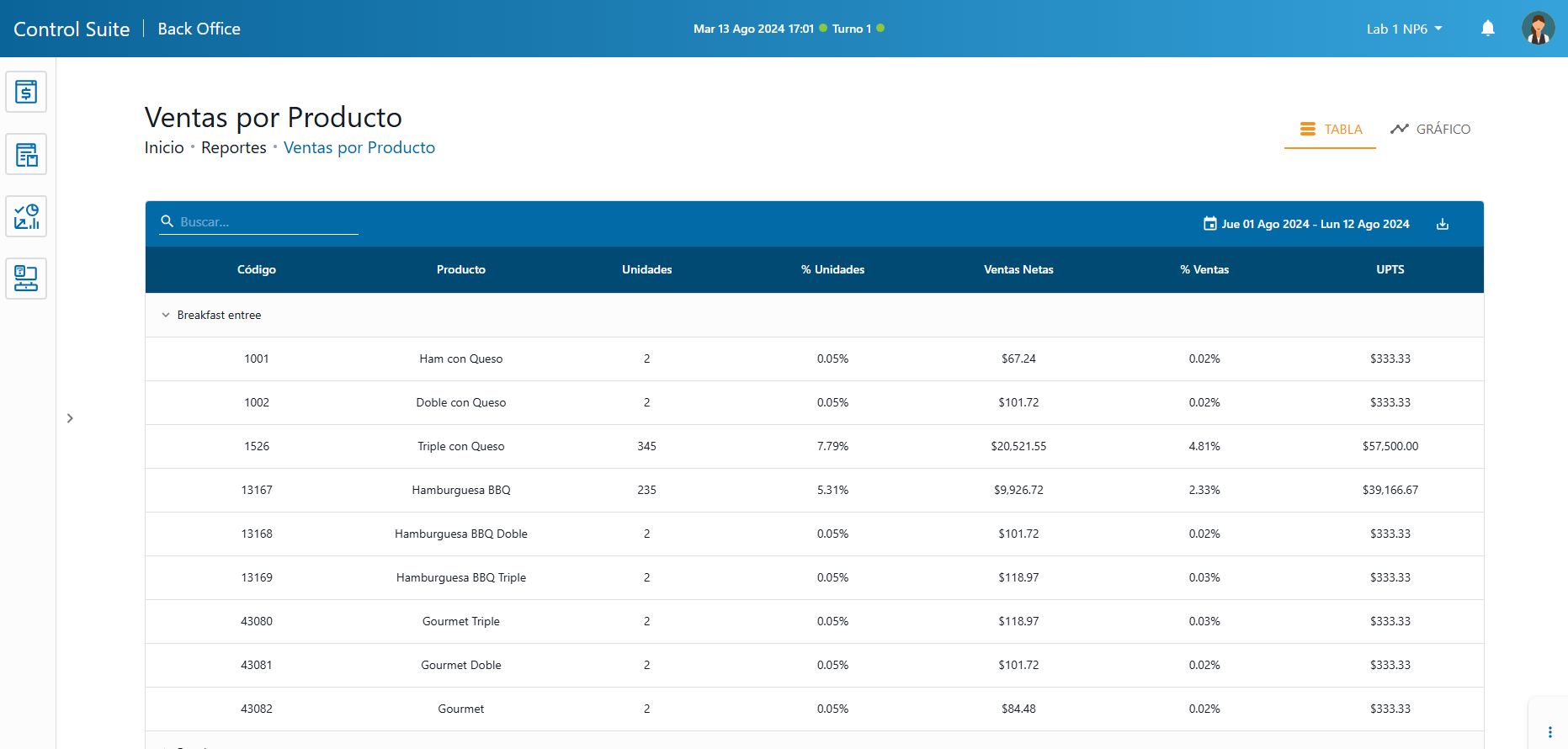This screenshot has width=1568, height=749.
Task: Open the user profile avatar
Action: [1537, 29]
